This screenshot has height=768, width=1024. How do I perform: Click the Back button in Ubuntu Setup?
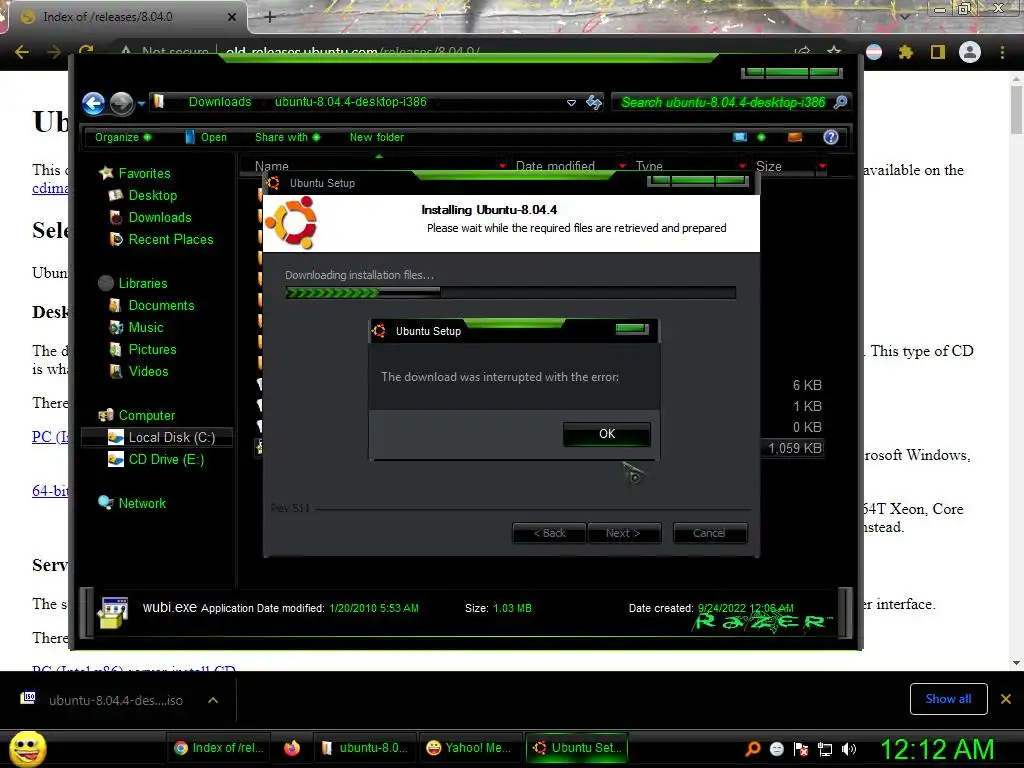pyautogui.click(x=549, y=533)
